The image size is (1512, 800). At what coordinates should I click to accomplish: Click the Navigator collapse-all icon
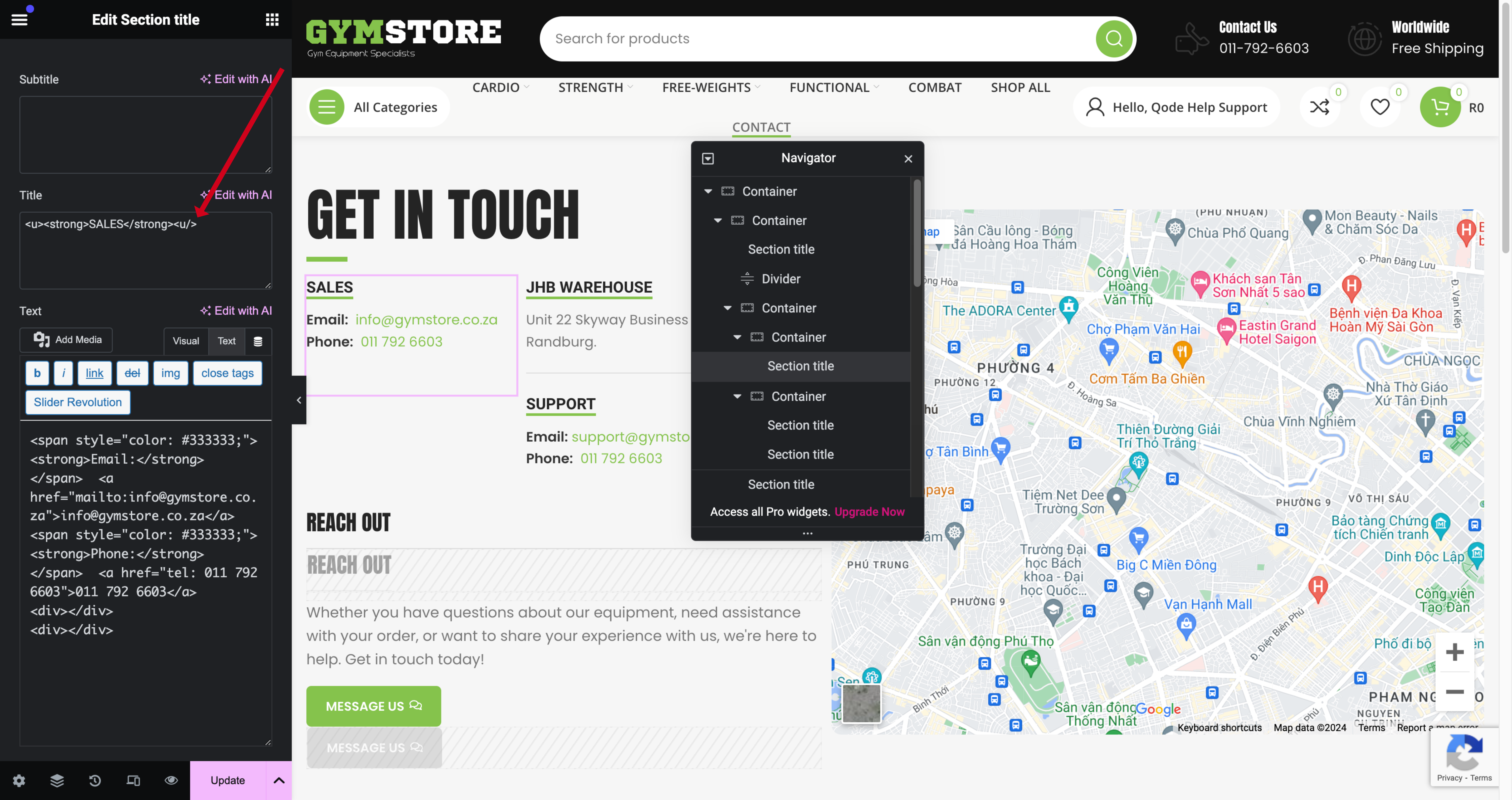[708, 159]
